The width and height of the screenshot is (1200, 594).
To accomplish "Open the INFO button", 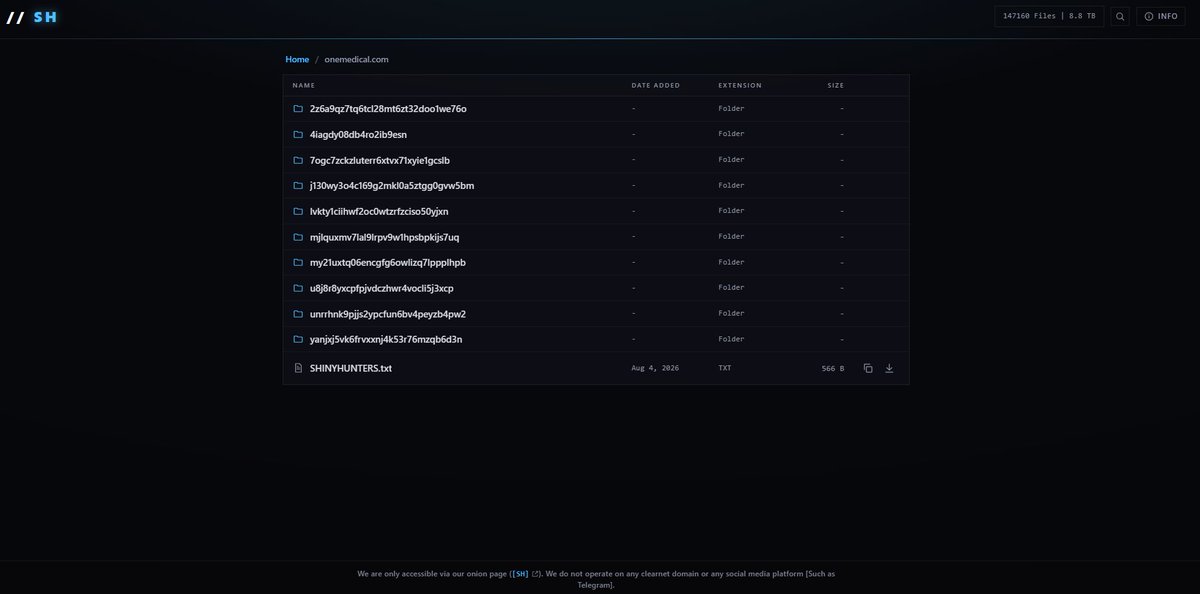I will point(1161,16).
